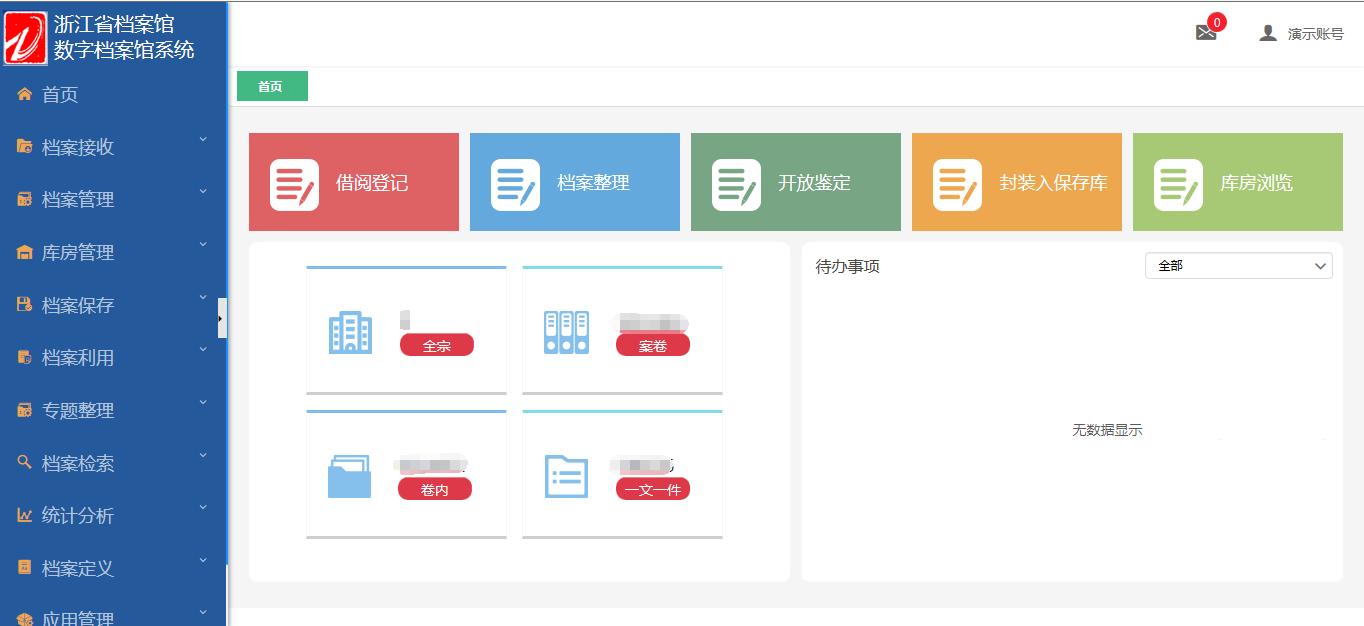Click the 封装入保存库 notepad icon
Viewport: 1364px width, 626px height.
(957, 185)
